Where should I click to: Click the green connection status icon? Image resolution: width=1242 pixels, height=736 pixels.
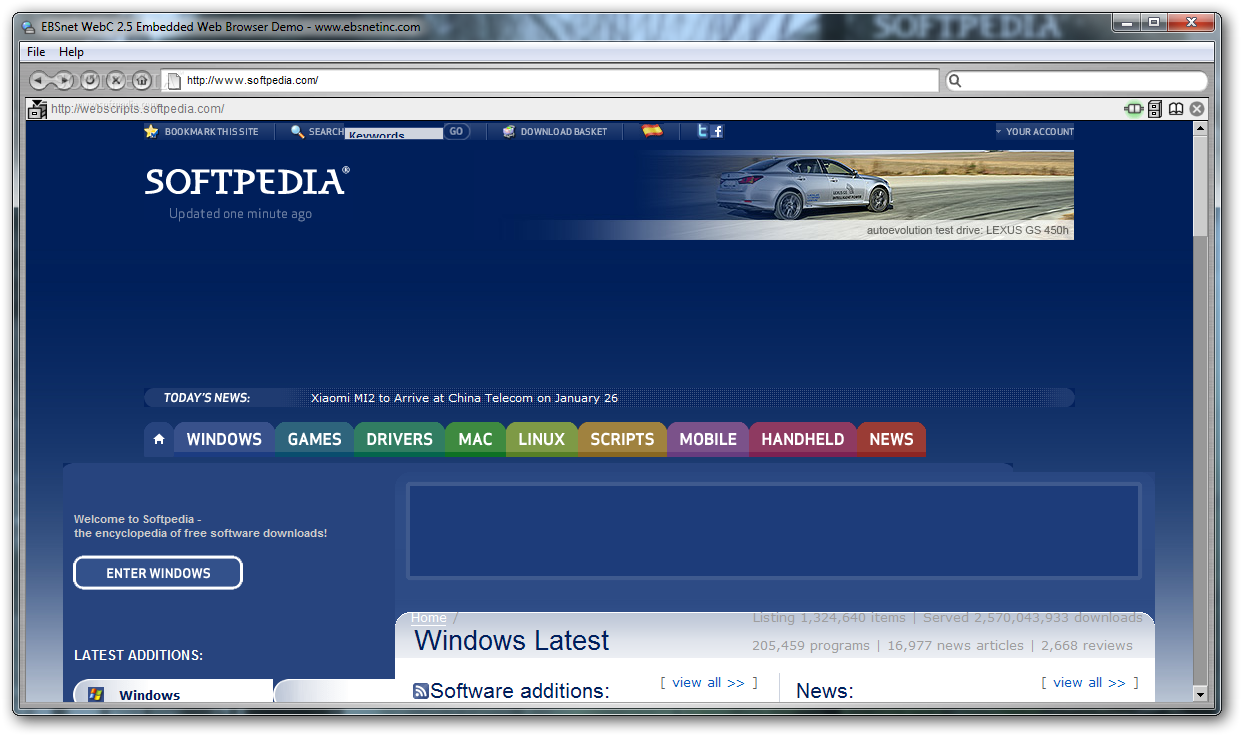coord(1134,109)
